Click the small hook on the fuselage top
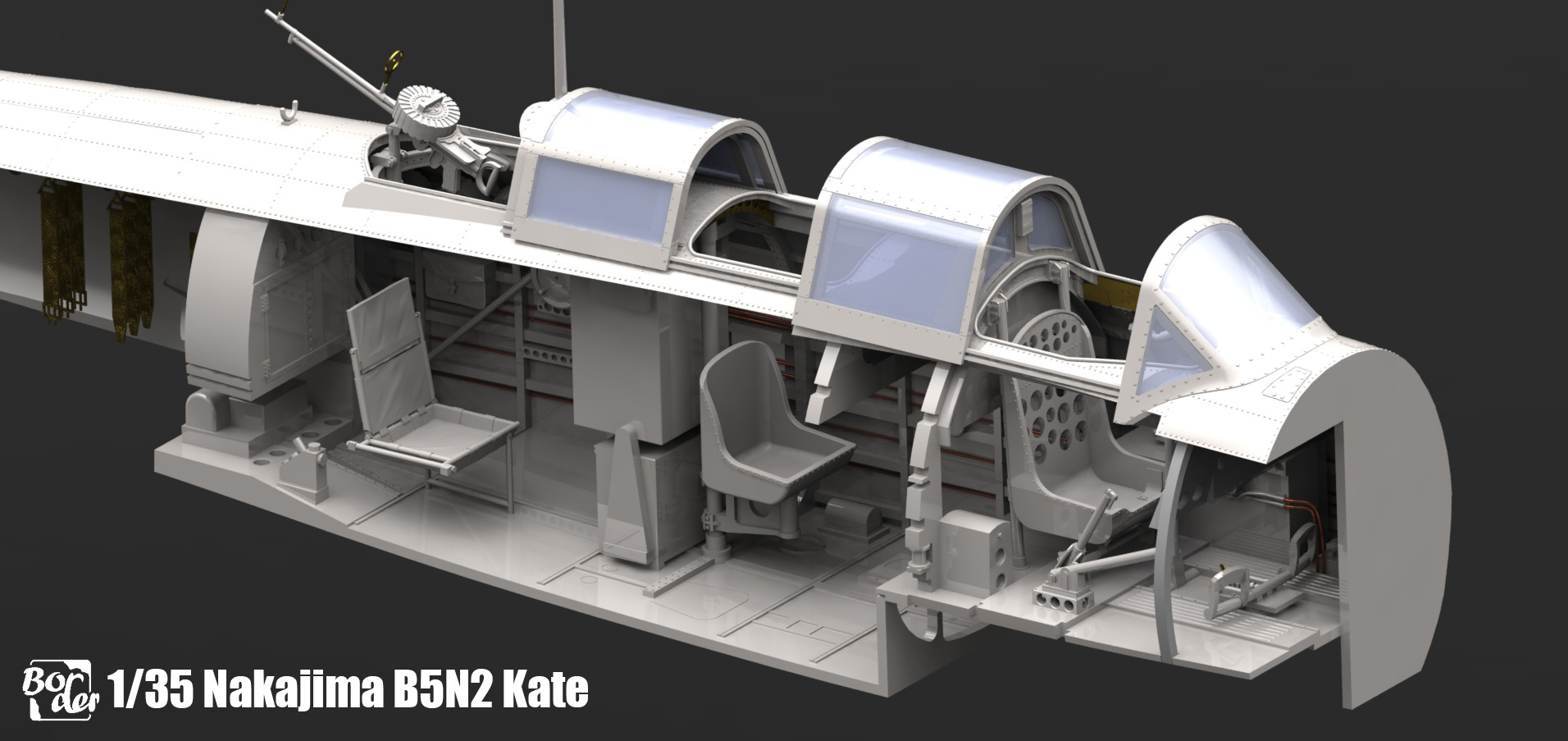1568x741 pixels. [x=288, y=112]
